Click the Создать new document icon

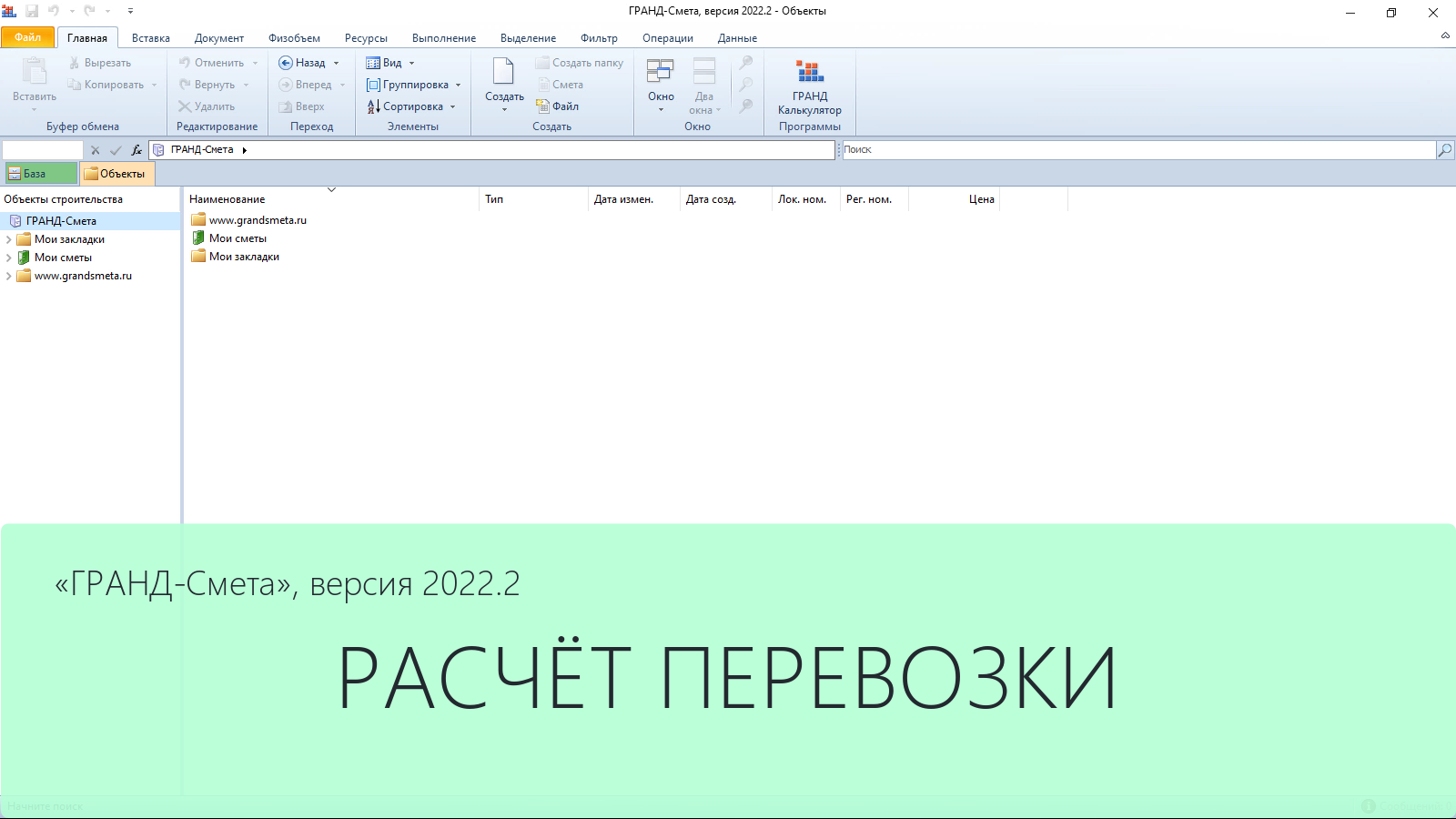(503, 71)
